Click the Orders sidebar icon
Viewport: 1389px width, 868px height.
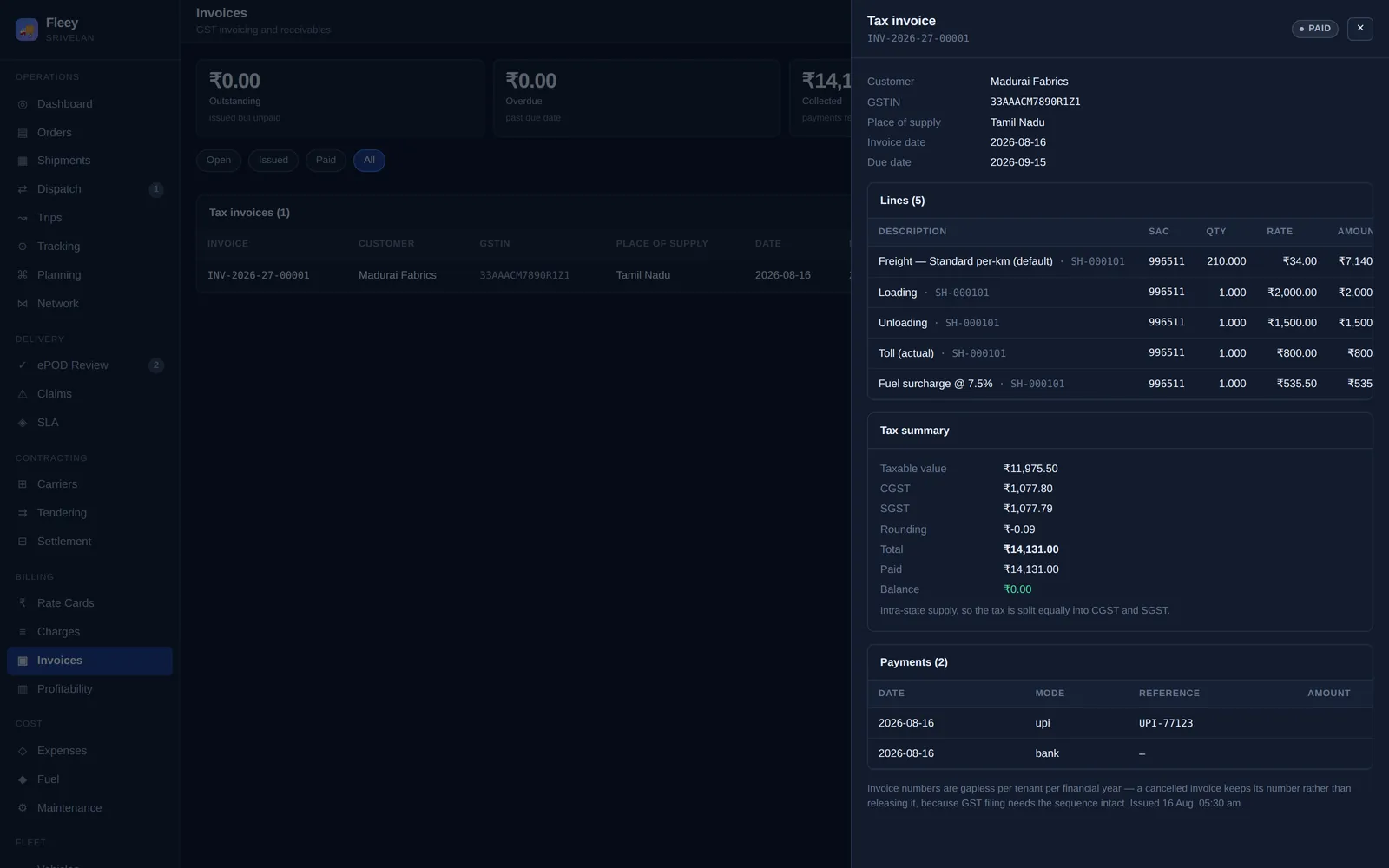tap(23, 133)
